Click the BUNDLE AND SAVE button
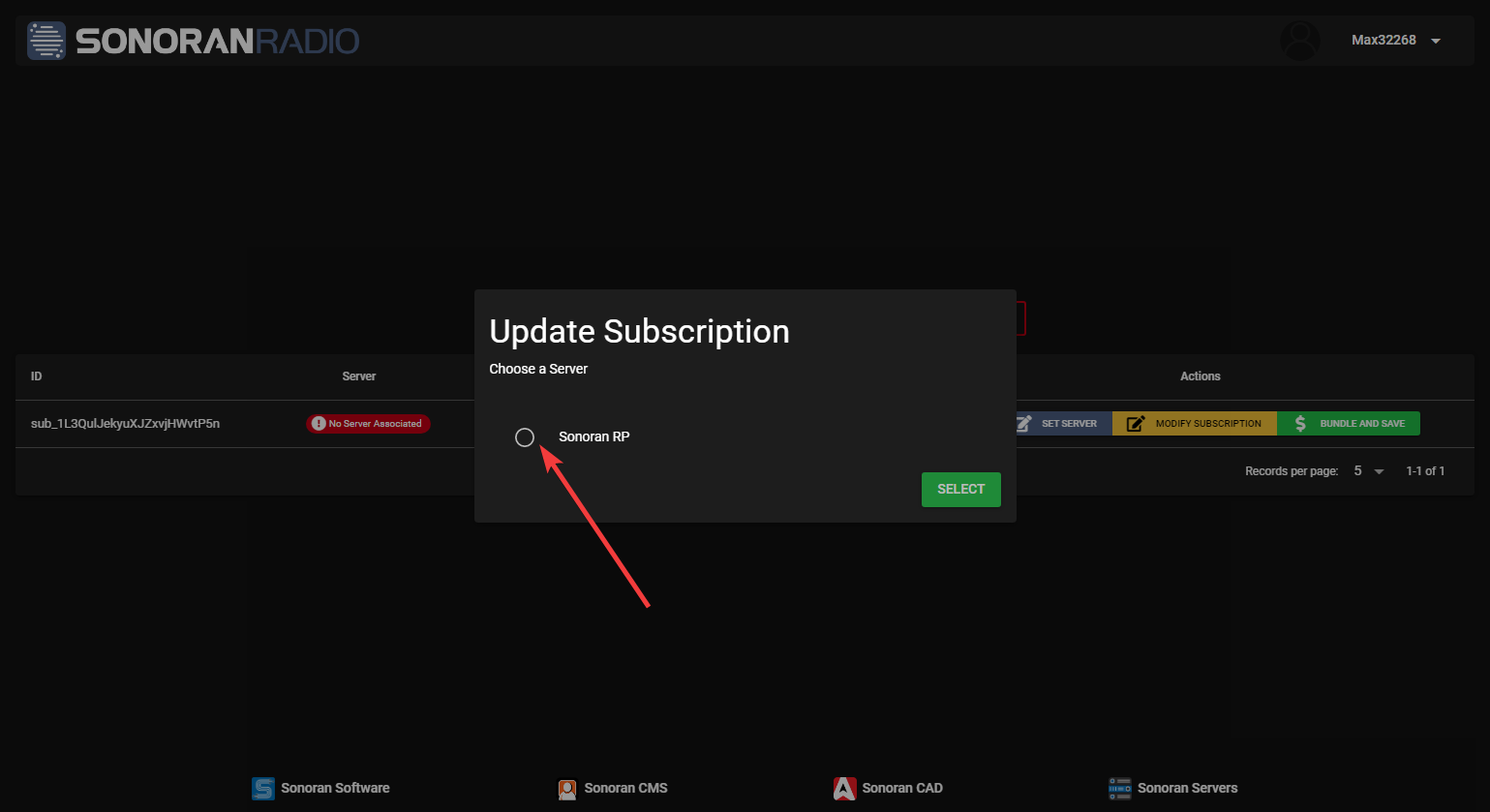 [x=1349, y=424]
